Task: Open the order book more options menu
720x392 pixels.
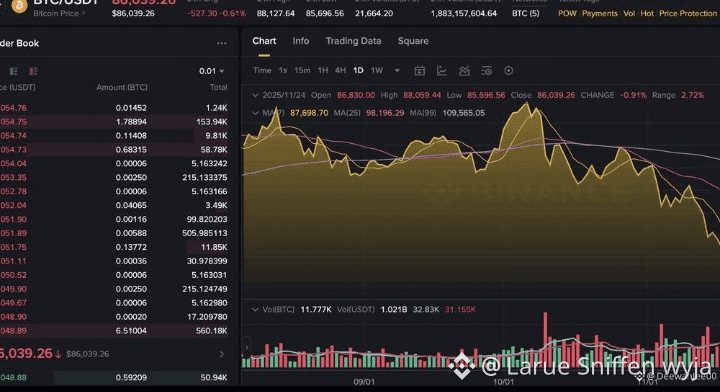Action: pos(222,43)
